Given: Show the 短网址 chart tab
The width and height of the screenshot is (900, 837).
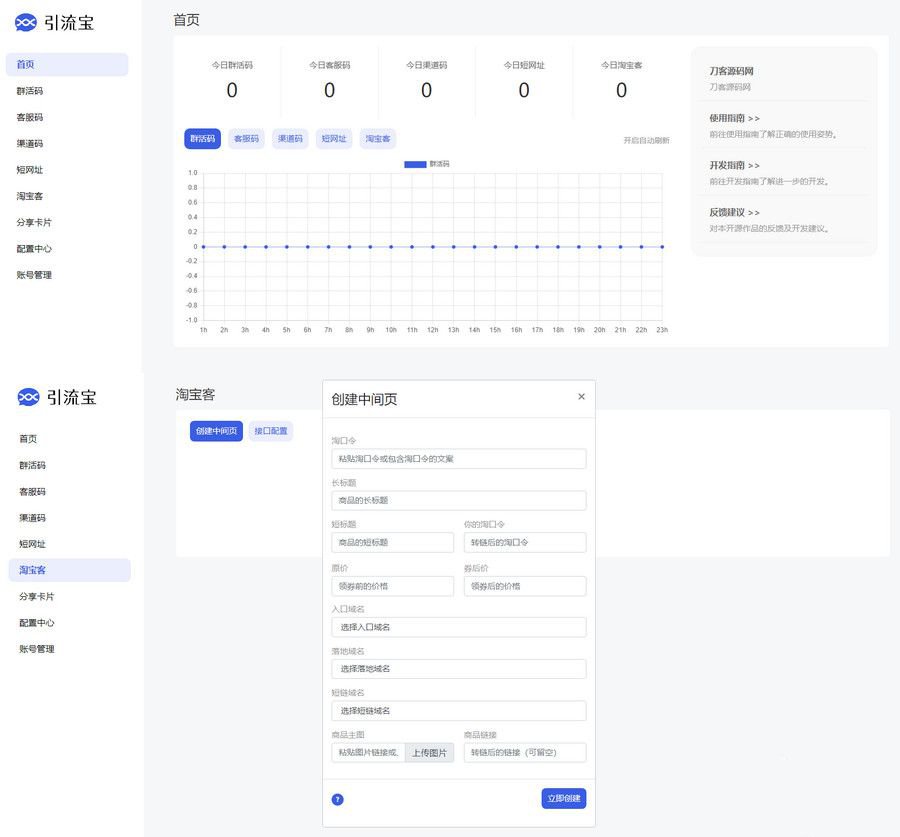Looking at the screenshot, I should [334, 139].
